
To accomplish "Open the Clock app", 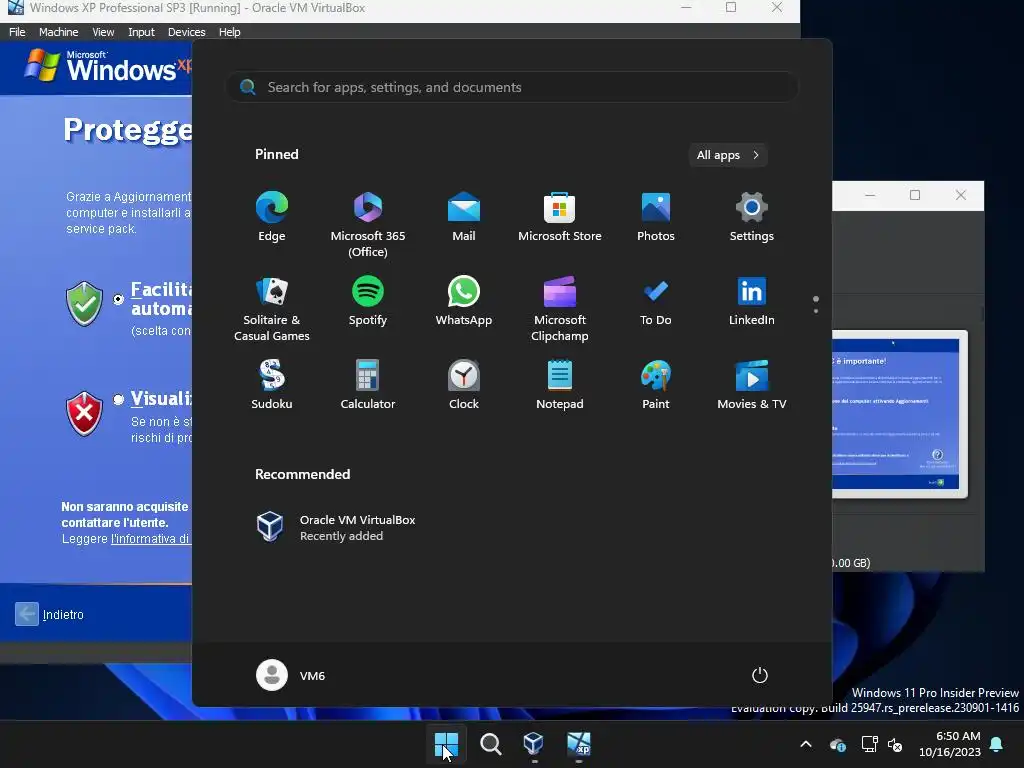I will pos(464,385).
